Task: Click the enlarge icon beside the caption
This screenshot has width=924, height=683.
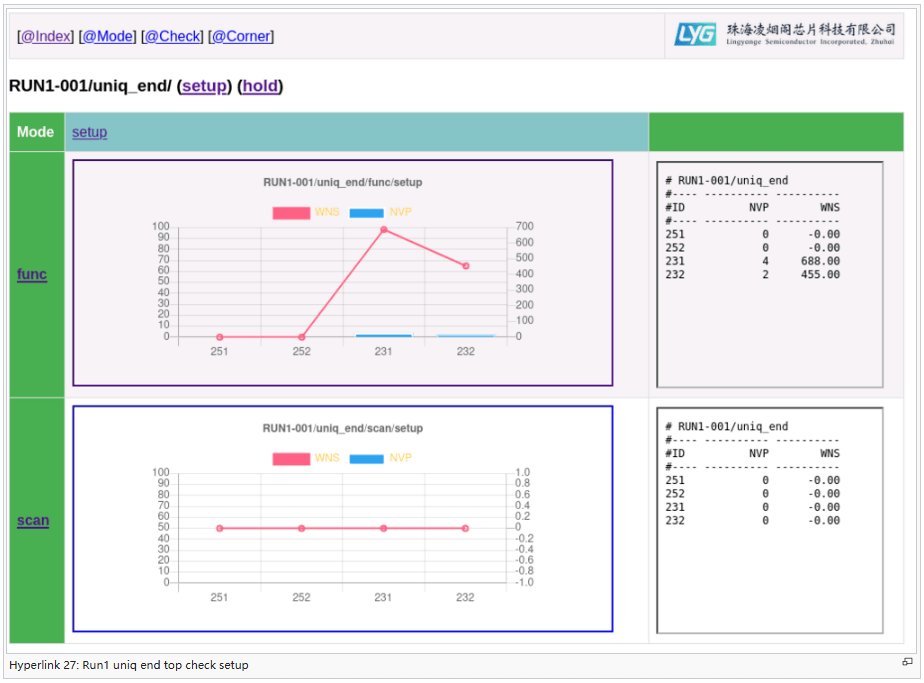Action: click(x=907, y=662)
